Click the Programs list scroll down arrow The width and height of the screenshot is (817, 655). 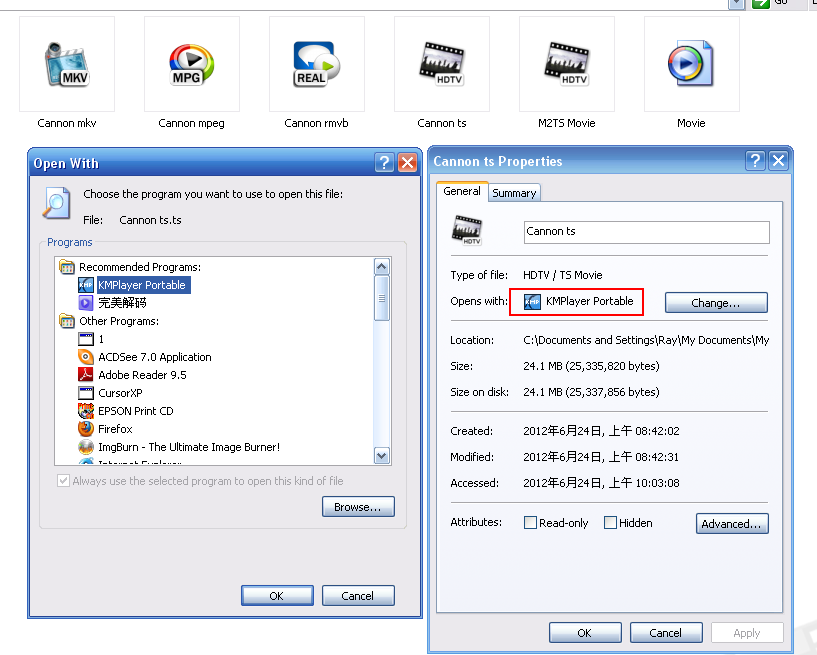[382, 456]
